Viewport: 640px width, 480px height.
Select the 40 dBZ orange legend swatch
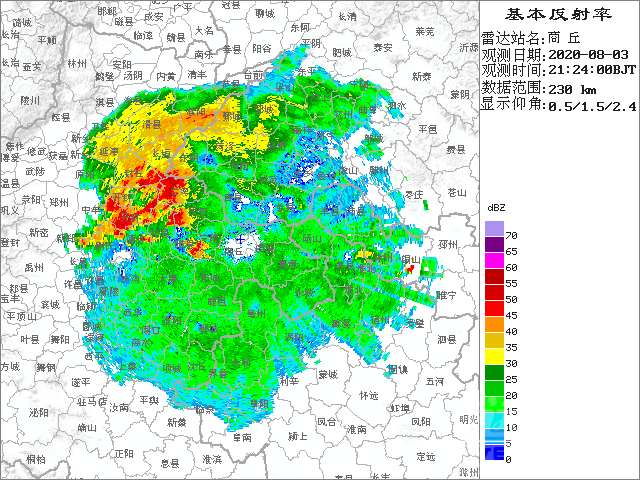click(x=494, y=324)
